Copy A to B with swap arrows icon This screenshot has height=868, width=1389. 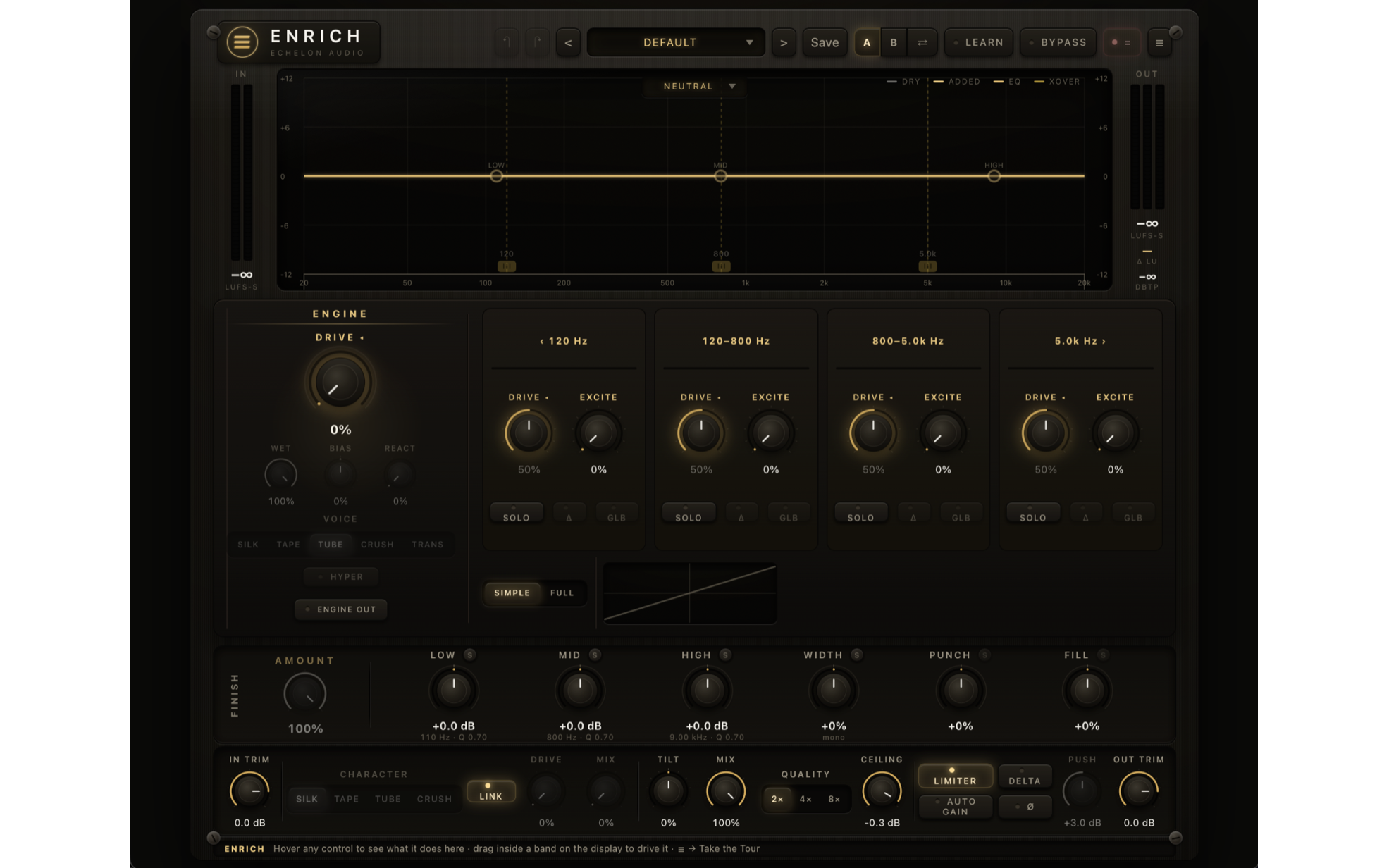click(x=922, y=43)
